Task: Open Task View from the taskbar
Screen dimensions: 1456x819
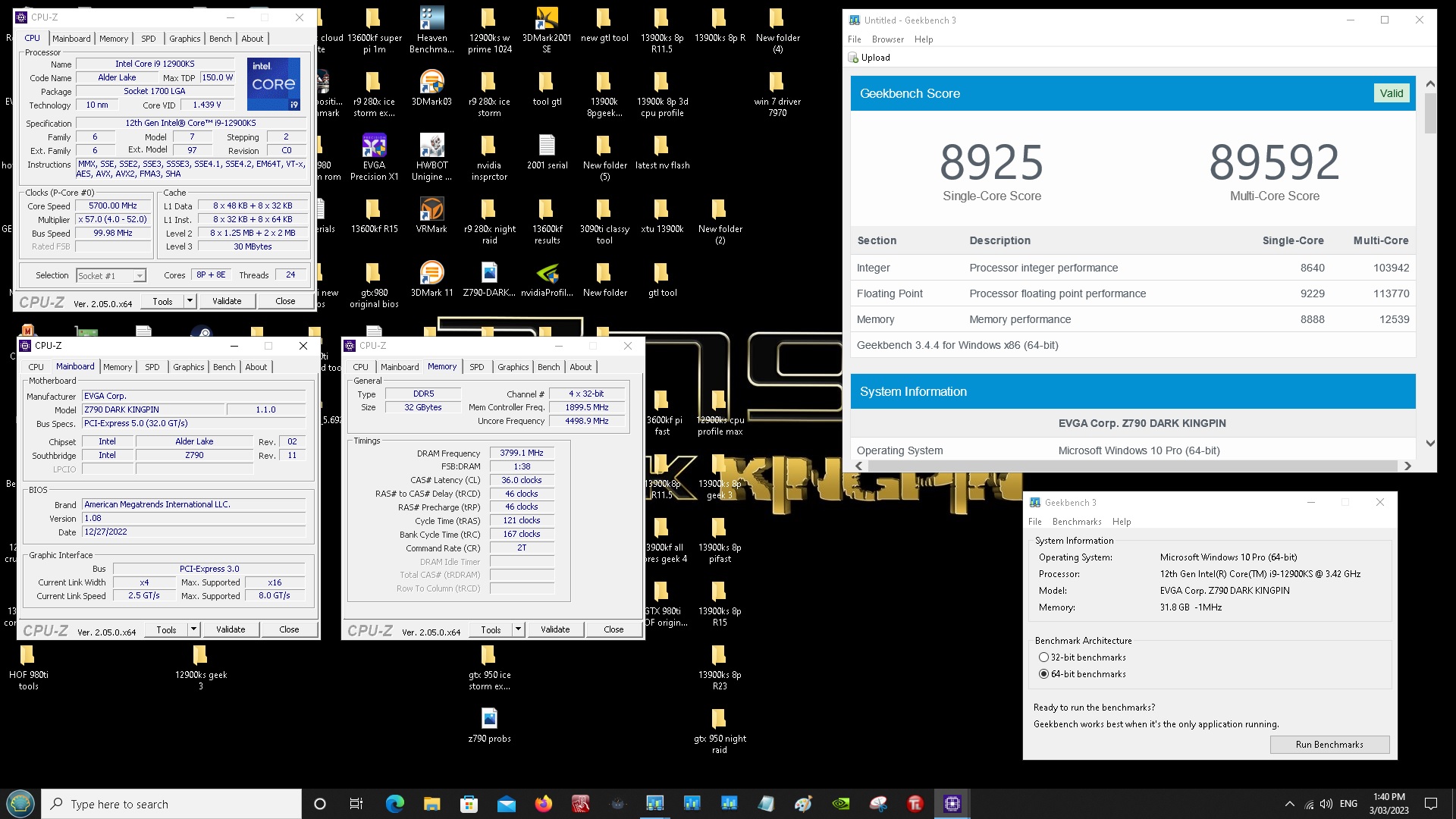Action: coord(356,804)
